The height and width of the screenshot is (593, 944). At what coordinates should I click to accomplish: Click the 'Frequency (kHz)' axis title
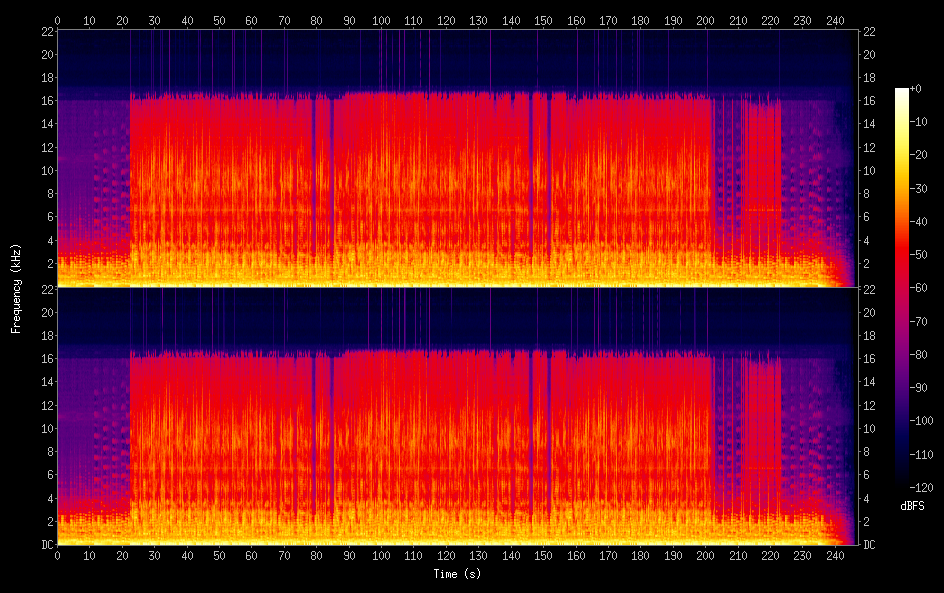(x=16, y=288)
